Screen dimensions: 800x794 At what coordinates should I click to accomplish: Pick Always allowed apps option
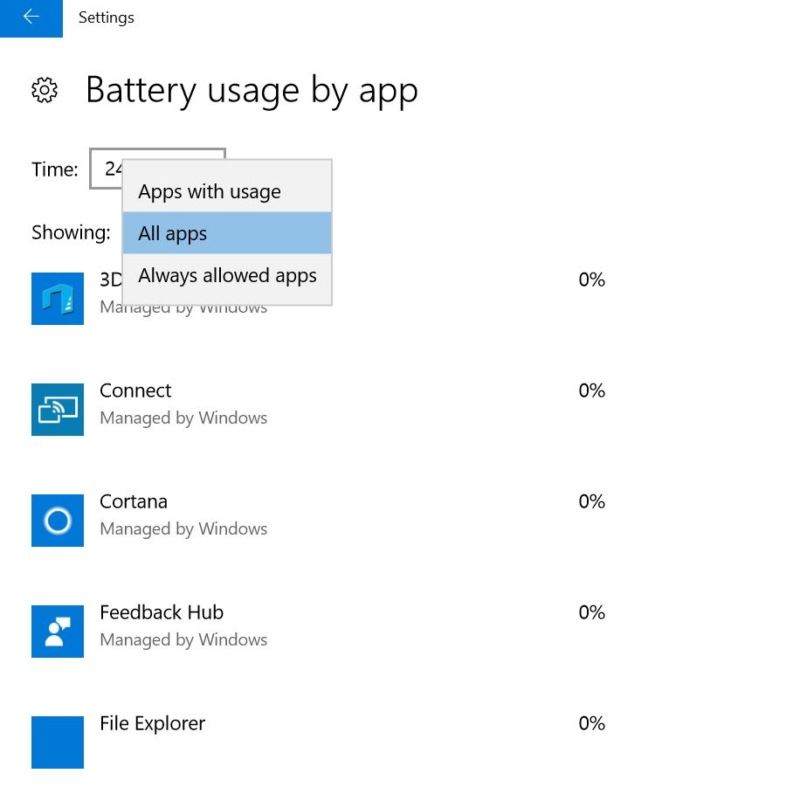tap(226, 275)
